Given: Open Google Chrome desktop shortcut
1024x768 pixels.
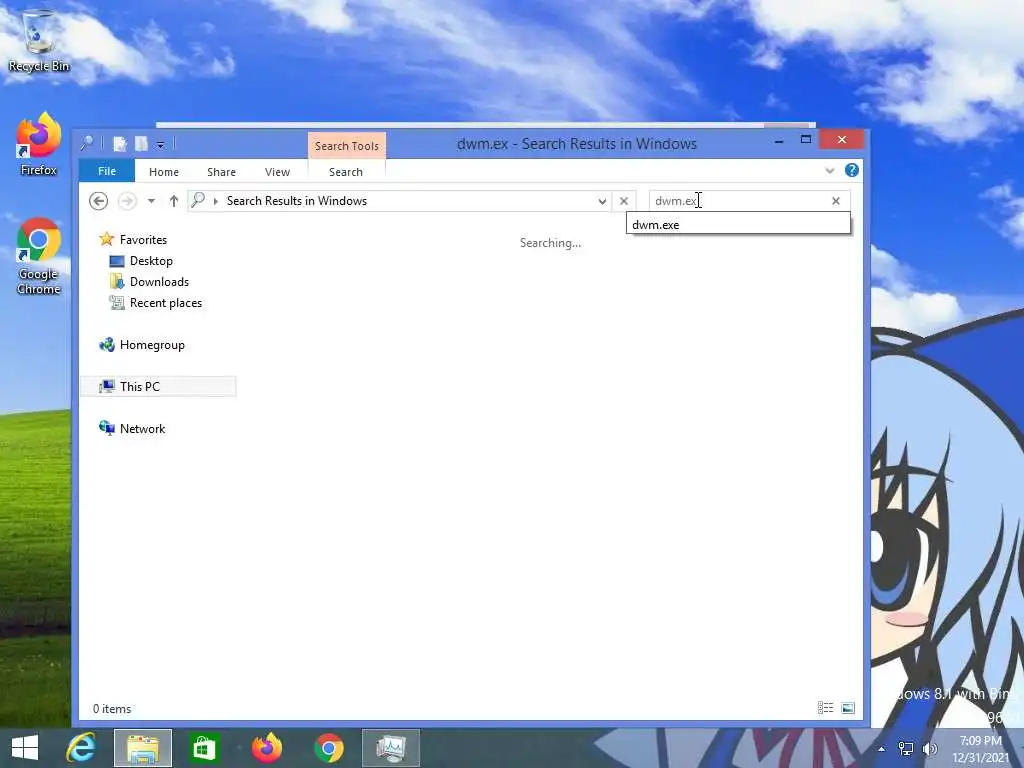Looking at the screenshot, I should (x=39, y=256).
